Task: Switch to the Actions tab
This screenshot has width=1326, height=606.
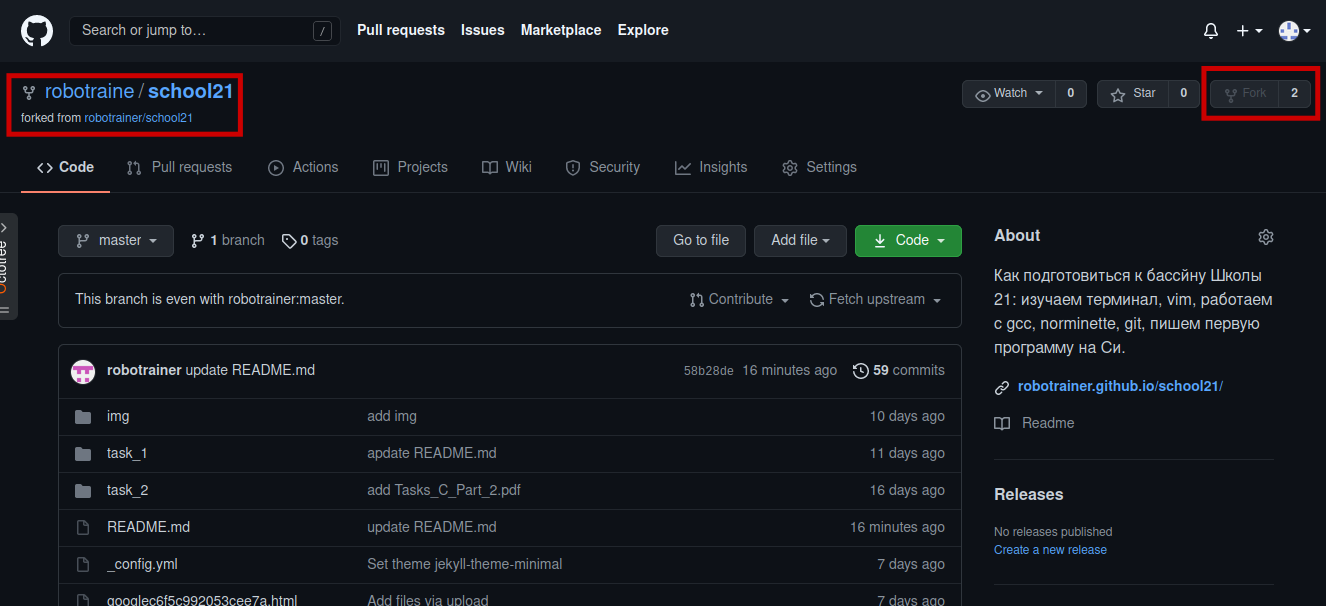Action: click(x=303, y=167)
